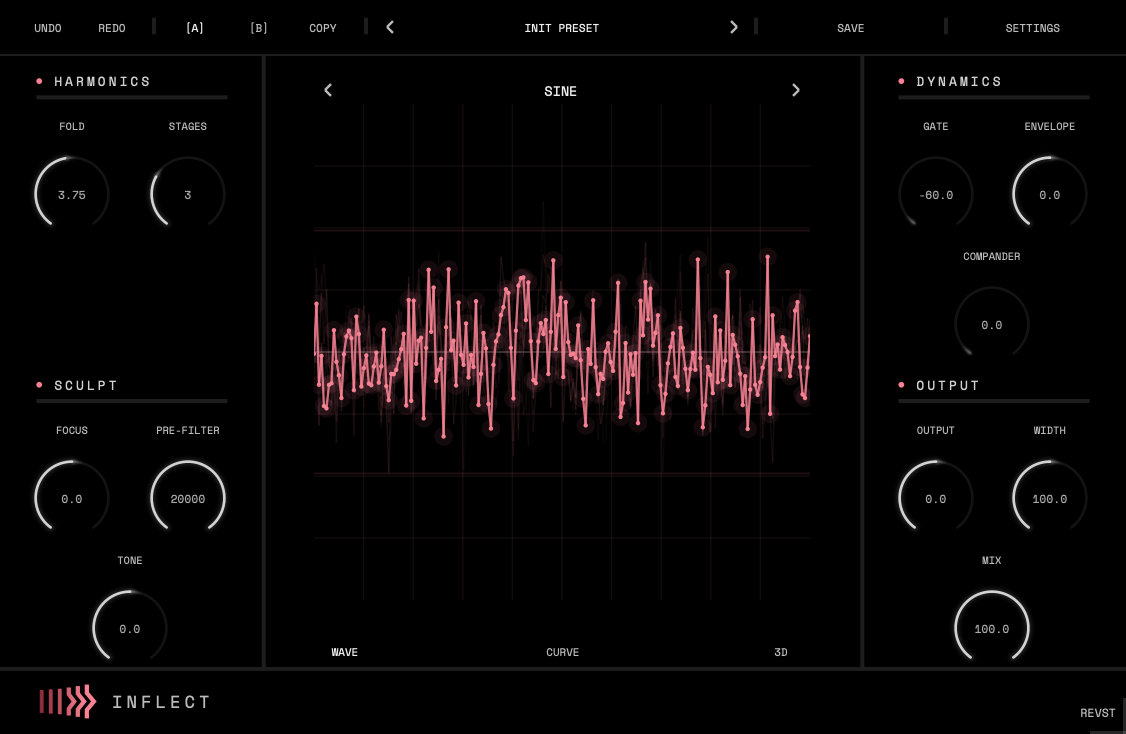This screenshot has width=1126, height=734.
Task: Click the PRE-FILTER label
Action: click(187, 430)
